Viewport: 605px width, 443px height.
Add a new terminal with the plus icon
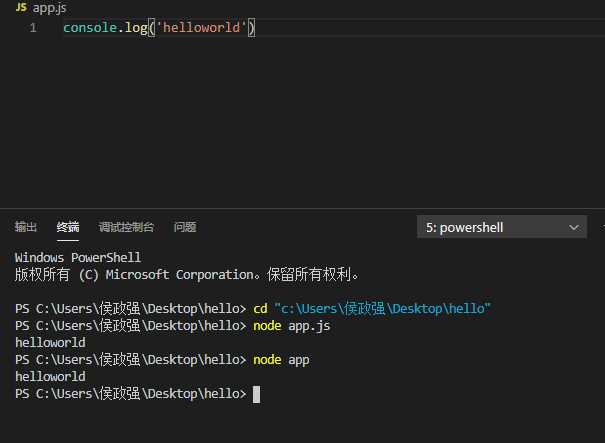[600, 227]
